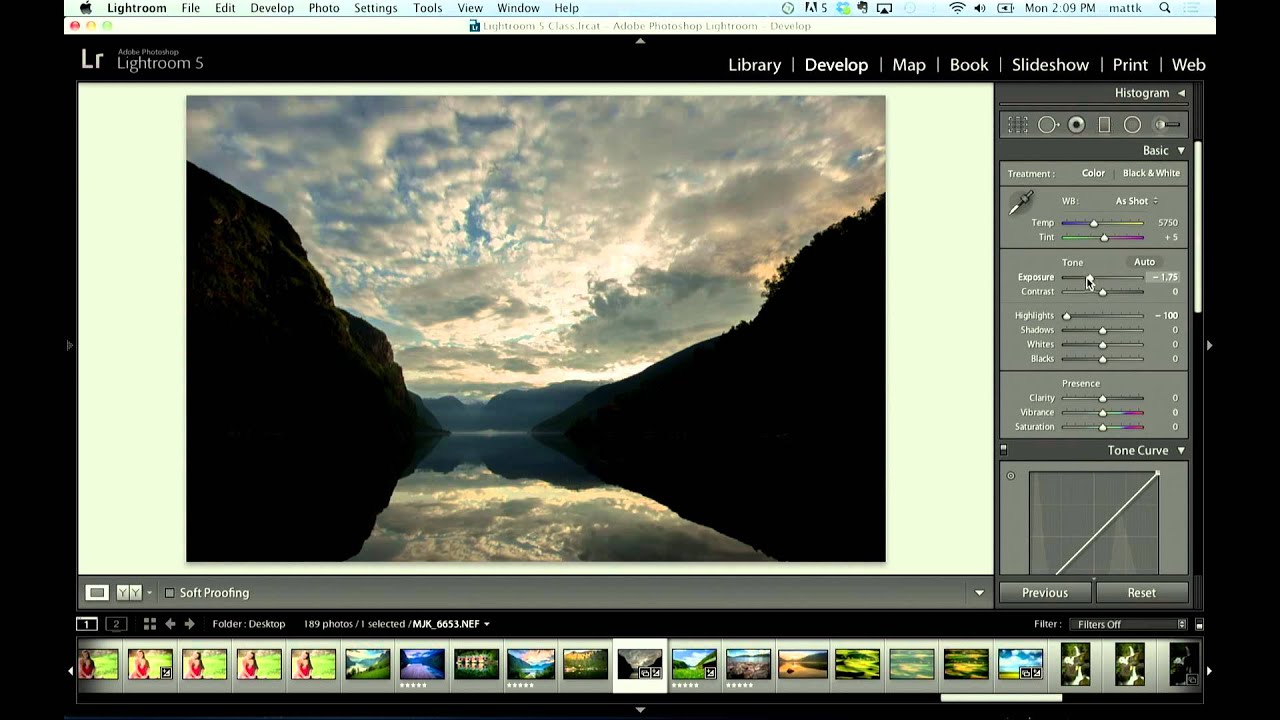Select the three white houses filmstrip thumbnail
The height and width of the screenshot is (720, 1280).
pyautogui.click(x=476, y=665)
